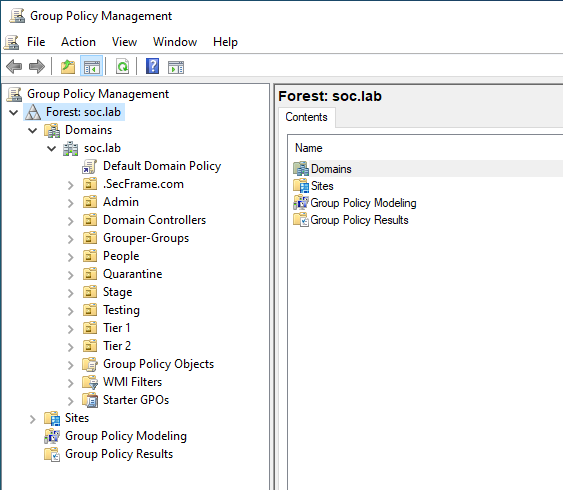Click the Refresh toolbar icon
The image size is (563, 490).
[x=122, y=66]
